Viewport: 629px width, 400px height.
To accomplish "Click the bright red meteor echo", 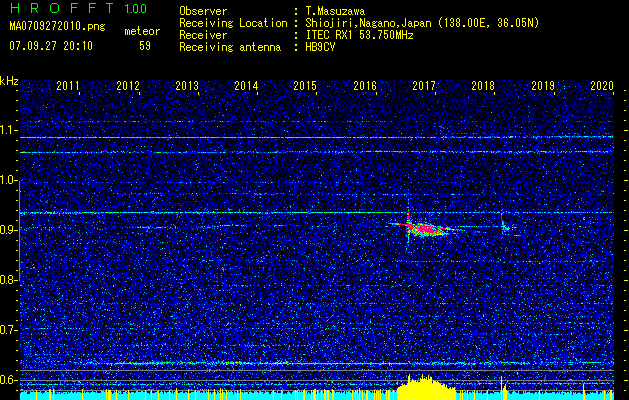I will click(x=426, y=230).
